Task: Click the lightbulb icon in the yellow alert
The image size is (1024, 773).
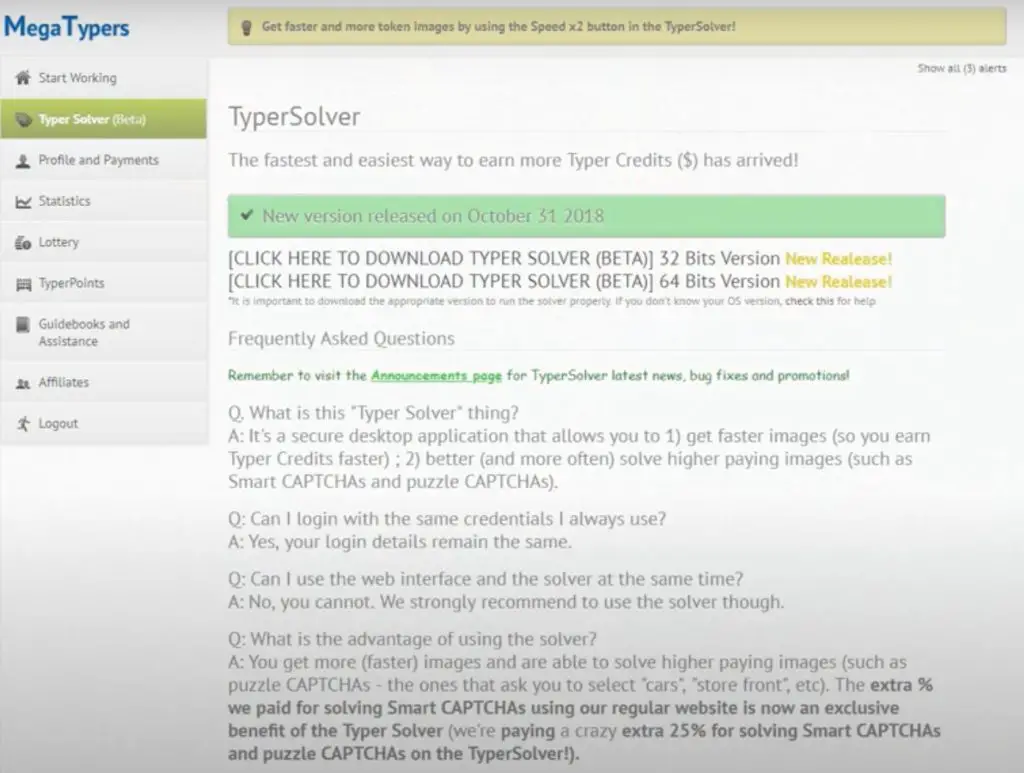Action: pos(246,27)
